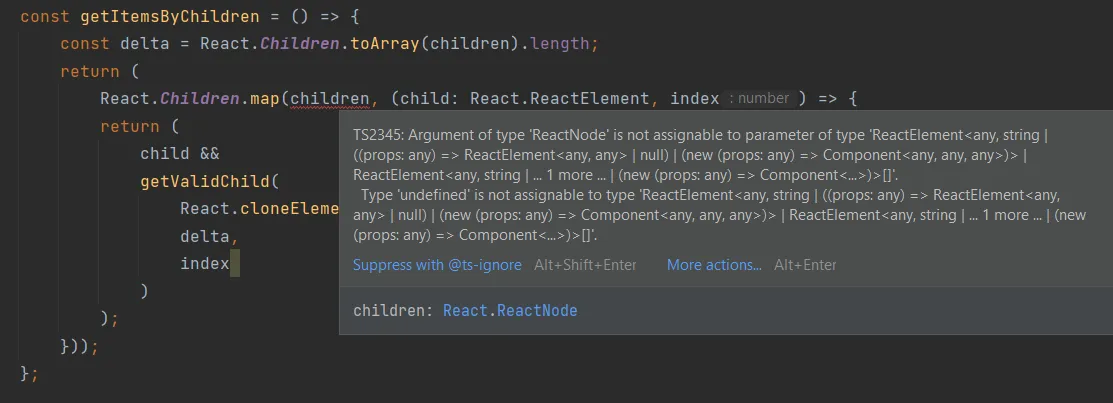Click the ": number" inlay type hint
This screenshot has height=403, width=1113.
[760, 99]
